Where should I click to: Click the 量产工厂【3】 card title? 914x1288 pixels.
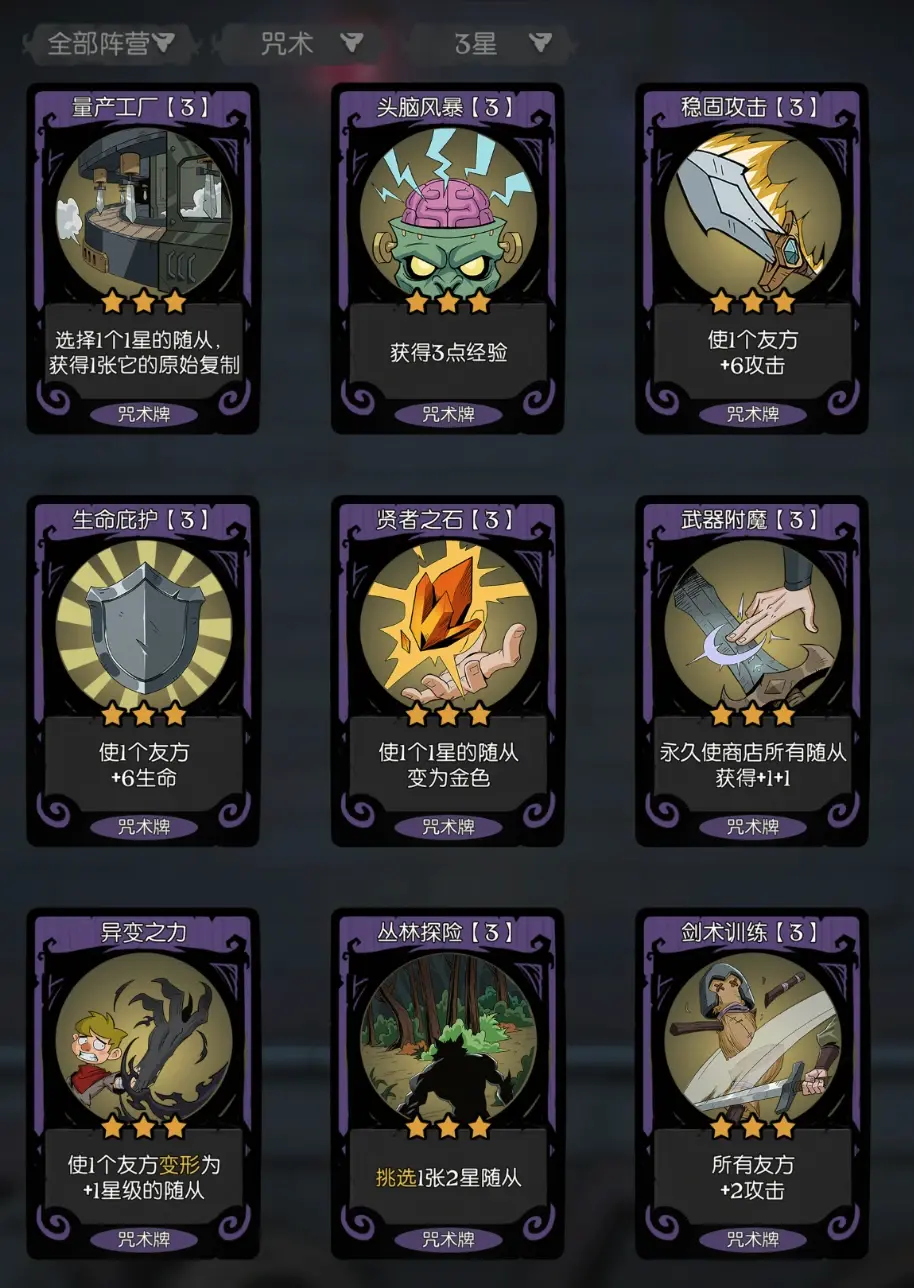pos(143,107)
